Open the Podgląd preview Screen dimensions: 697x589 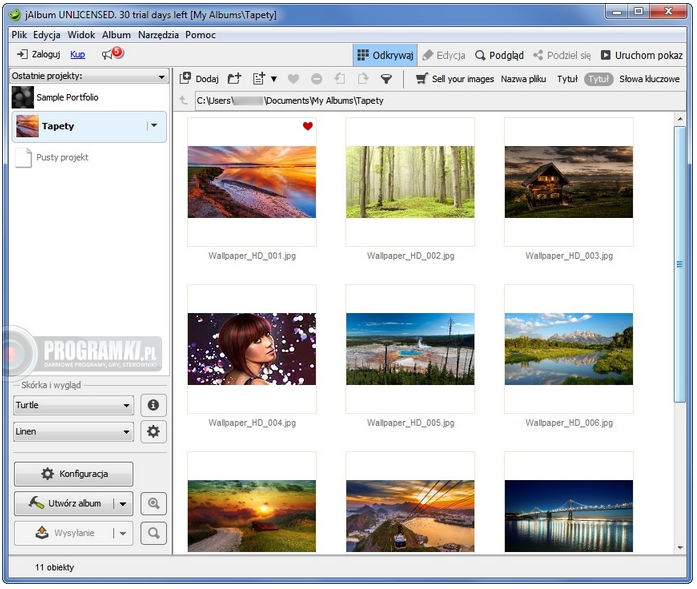(x=499, y=55)
